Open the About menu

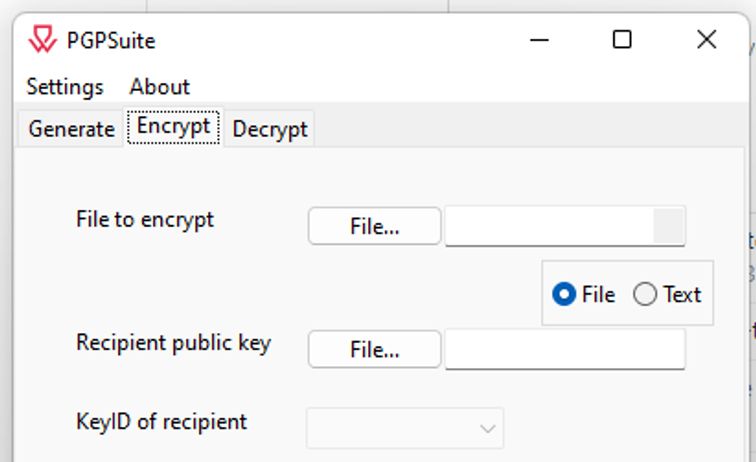point(159,87)
